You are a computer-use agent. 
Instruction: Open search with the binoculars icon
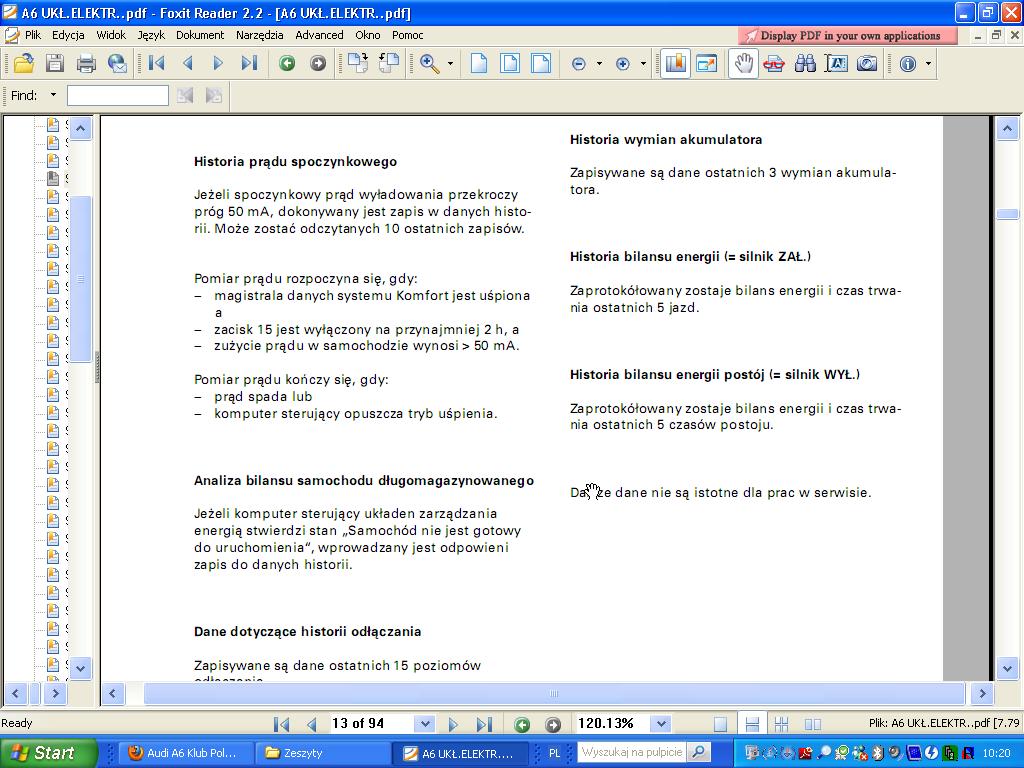(805, 63)
